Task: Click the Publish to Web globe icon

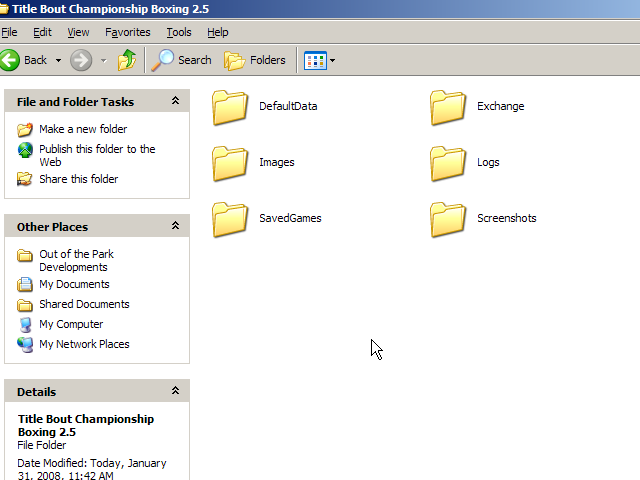Action: point(25,150)
